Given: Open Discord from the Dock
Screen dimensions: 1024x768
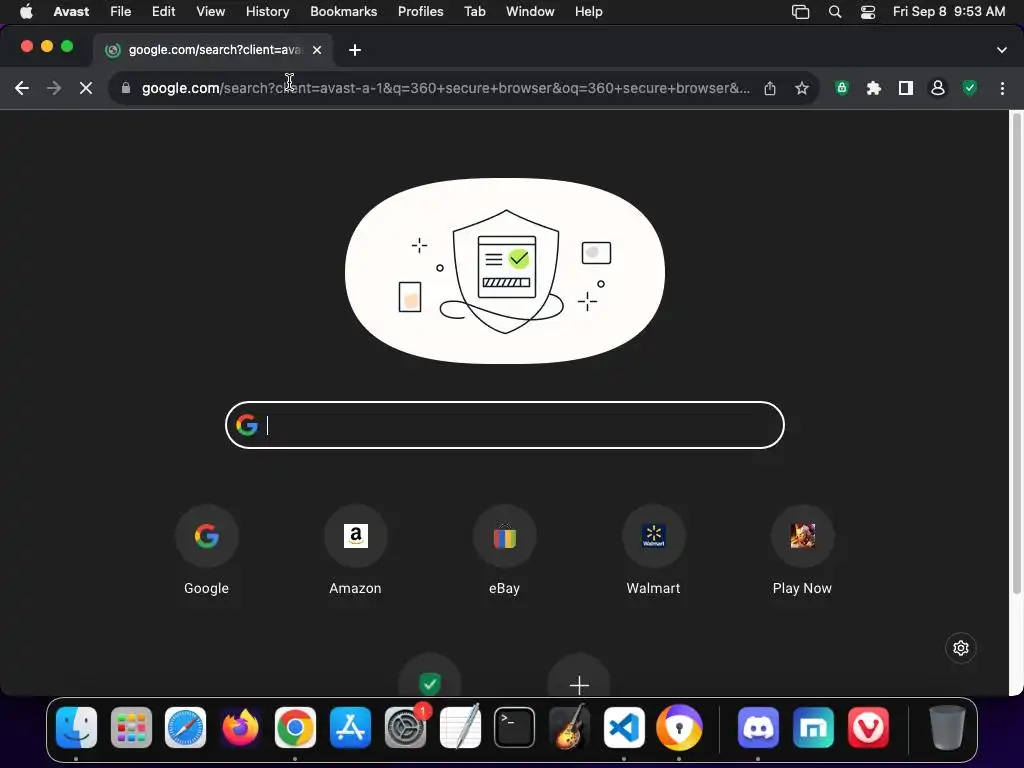Looking at the screenshot, I should pos(758,728).
